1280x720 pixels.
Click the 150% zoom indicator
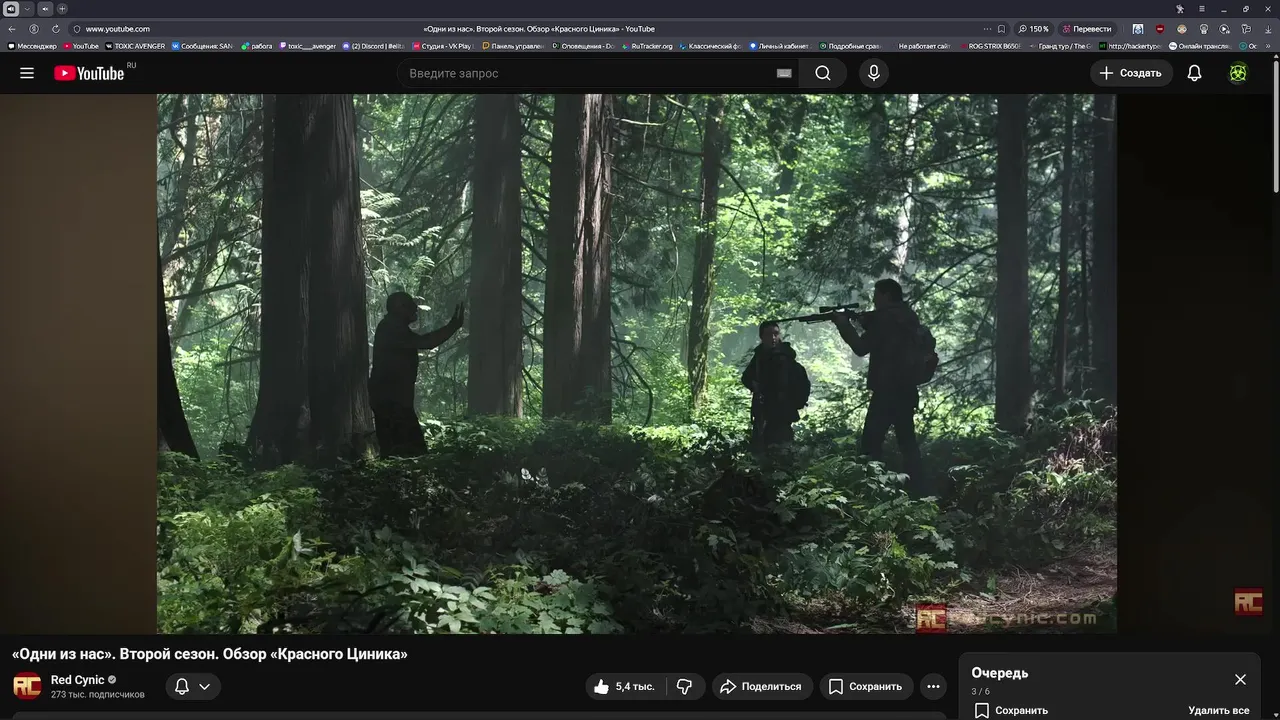(x=1034, y=29)
